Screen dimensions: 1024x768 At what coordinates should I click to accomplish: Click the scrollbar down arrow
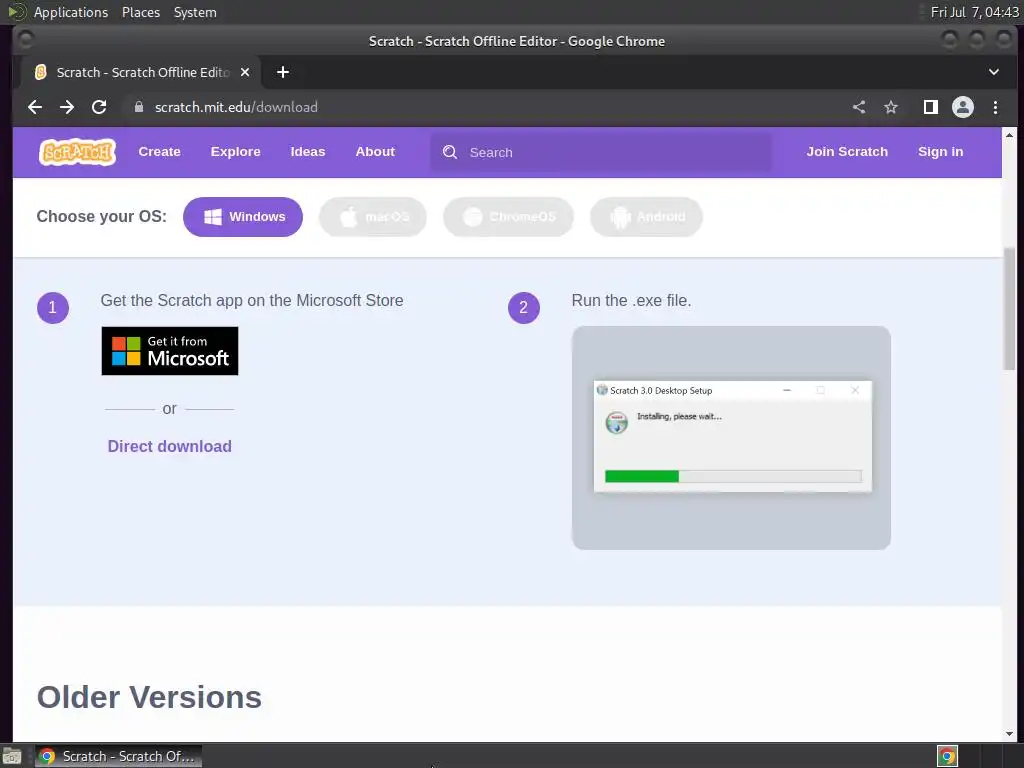click(1010, 734)
